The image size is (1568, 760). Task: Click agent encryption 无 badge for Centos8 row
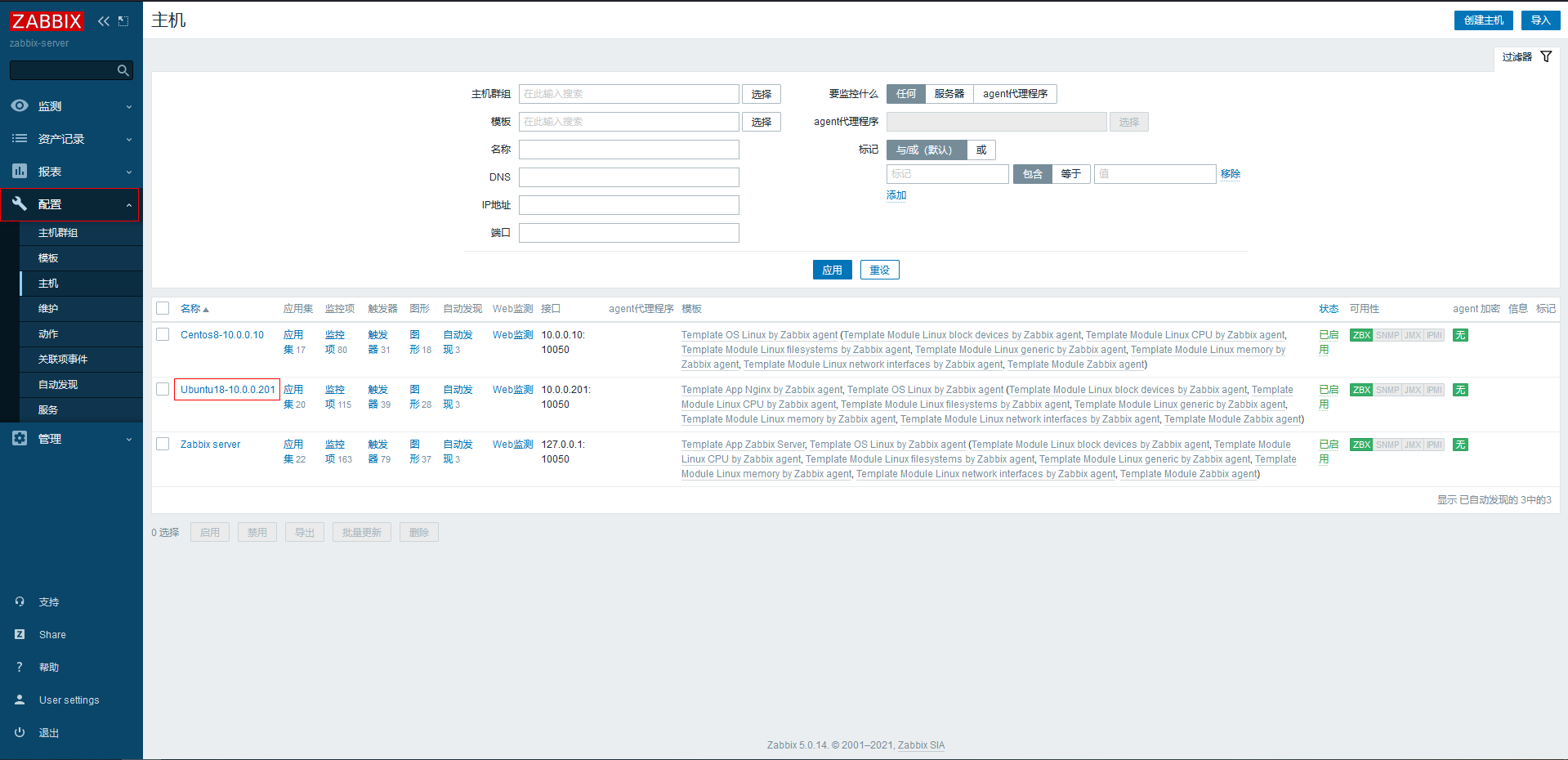click(x=1460, y=335)
